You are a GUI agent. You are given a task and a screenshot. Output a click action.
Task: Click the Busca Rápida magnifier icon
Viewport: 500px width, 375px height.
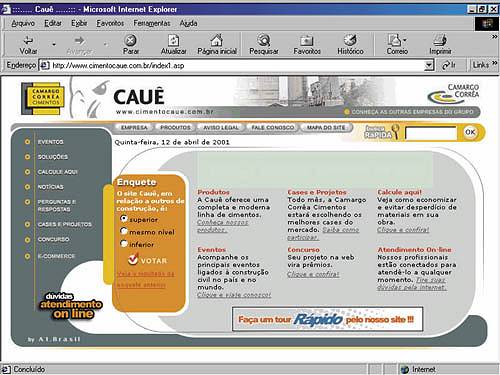click(x=395, y=131)
